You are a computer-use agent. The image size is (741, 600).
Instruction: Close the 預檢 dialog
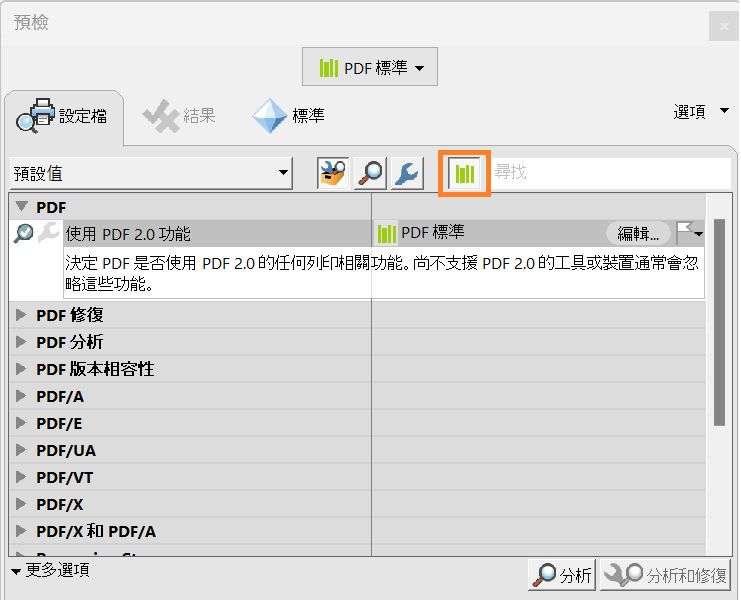(724, 26)
